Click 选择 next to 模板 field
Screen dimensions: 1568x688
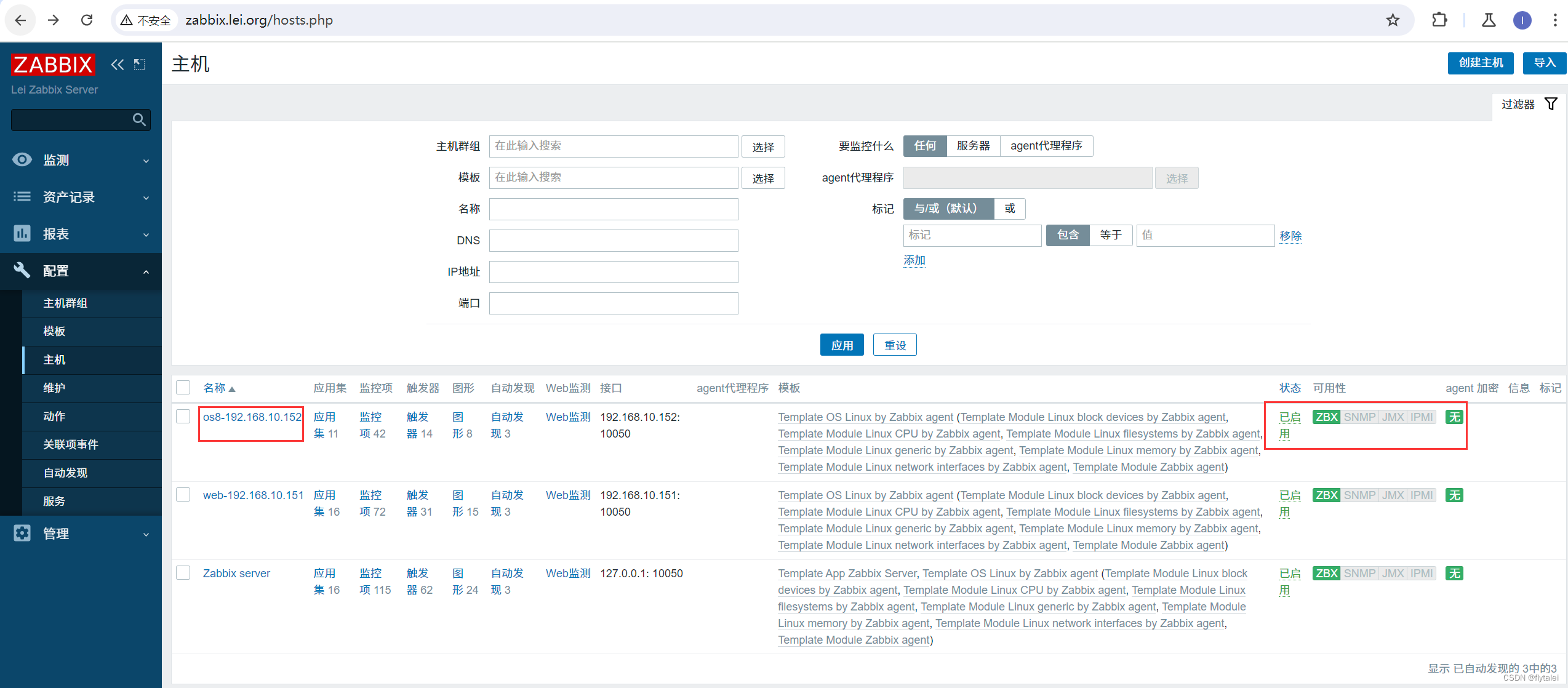[763, 178]
